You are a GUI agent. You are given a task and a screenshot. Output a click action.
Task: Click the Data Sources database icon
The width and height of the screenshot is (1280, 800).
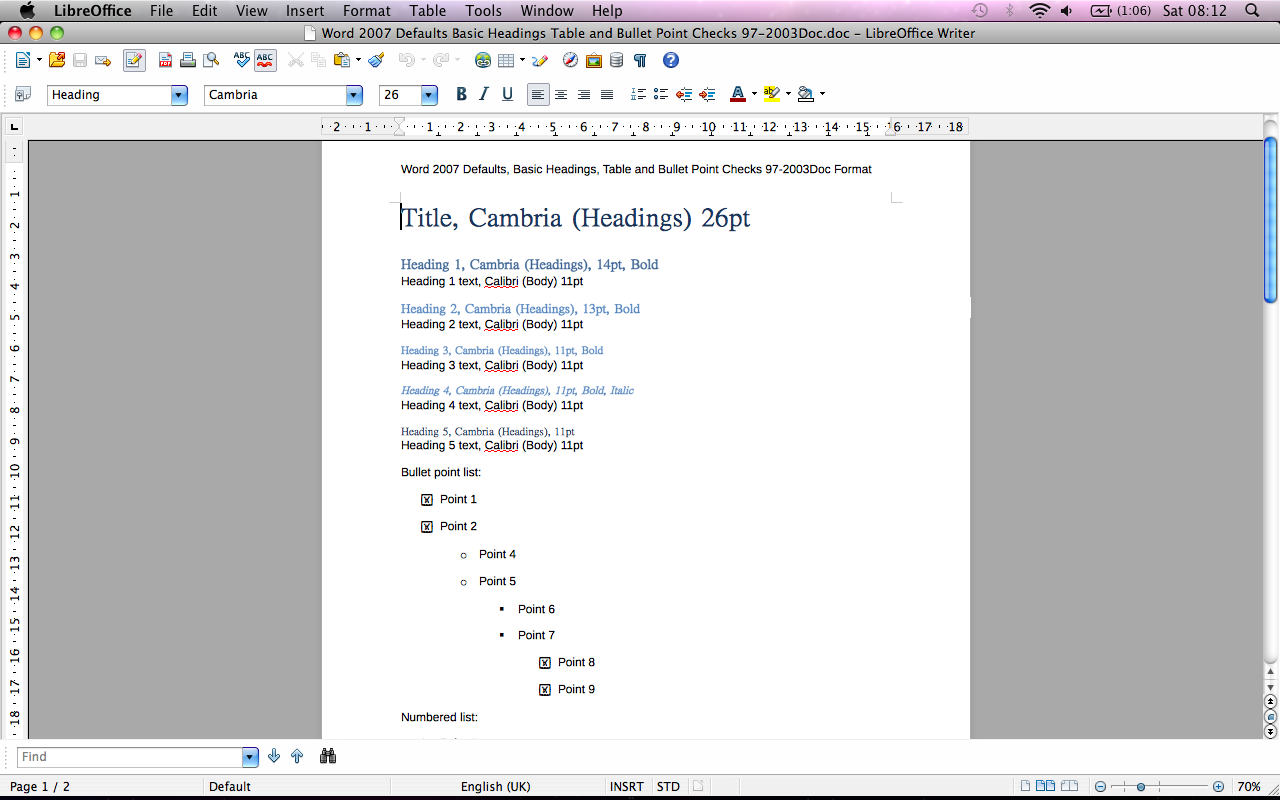coord(616,61)
